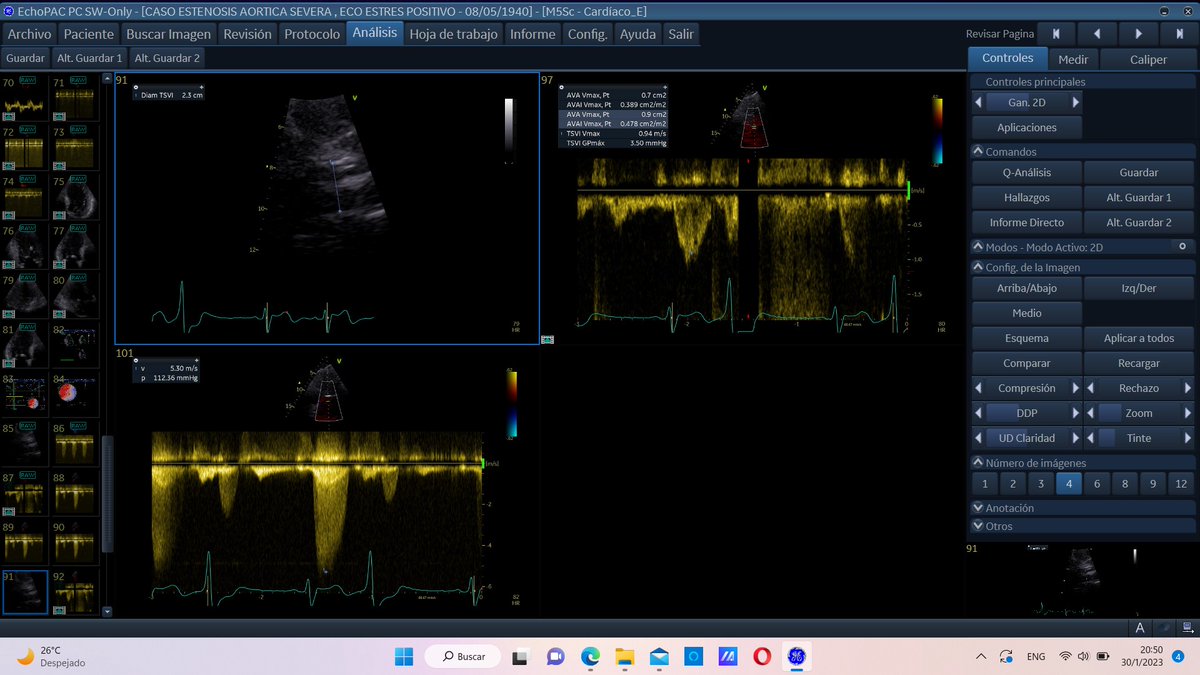
Task: Open Wi-Fi network tray icon
Action: [x=1066, y=656]
